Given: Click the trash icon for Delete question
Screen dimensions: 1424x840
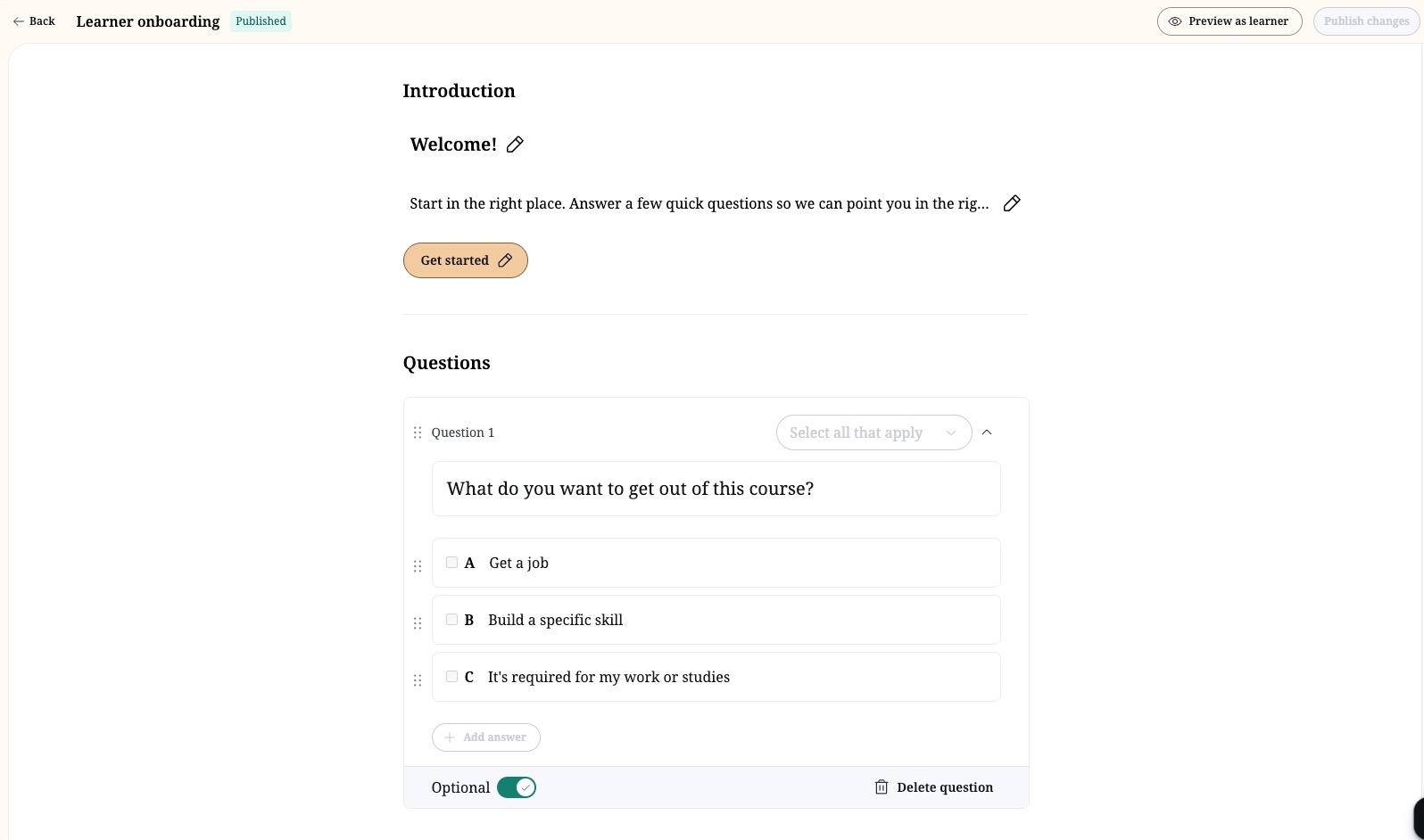Looking at the screenshot, I should coord(882,787).
